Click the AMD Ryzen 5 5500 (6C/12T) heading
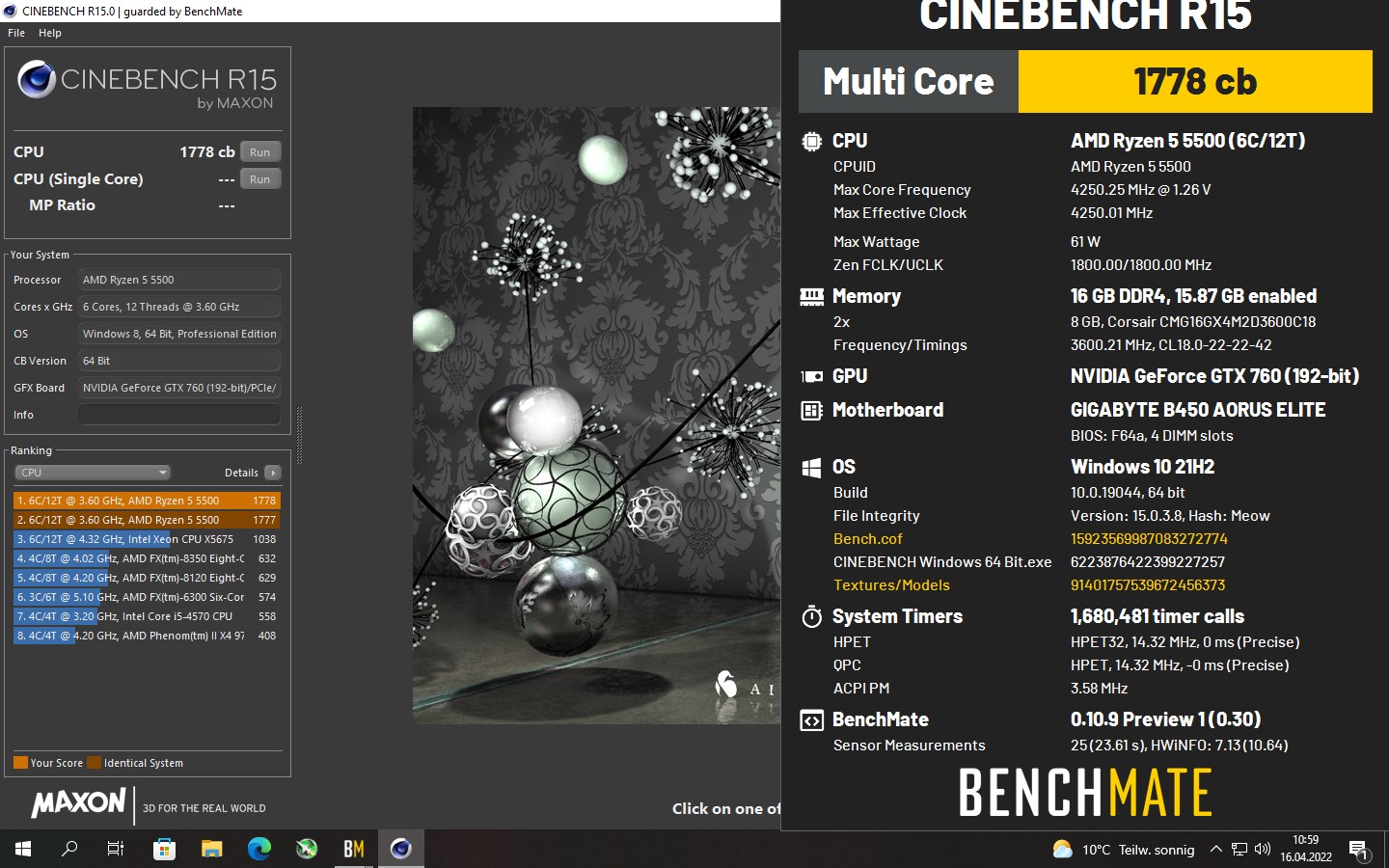 click(1187, 141)
